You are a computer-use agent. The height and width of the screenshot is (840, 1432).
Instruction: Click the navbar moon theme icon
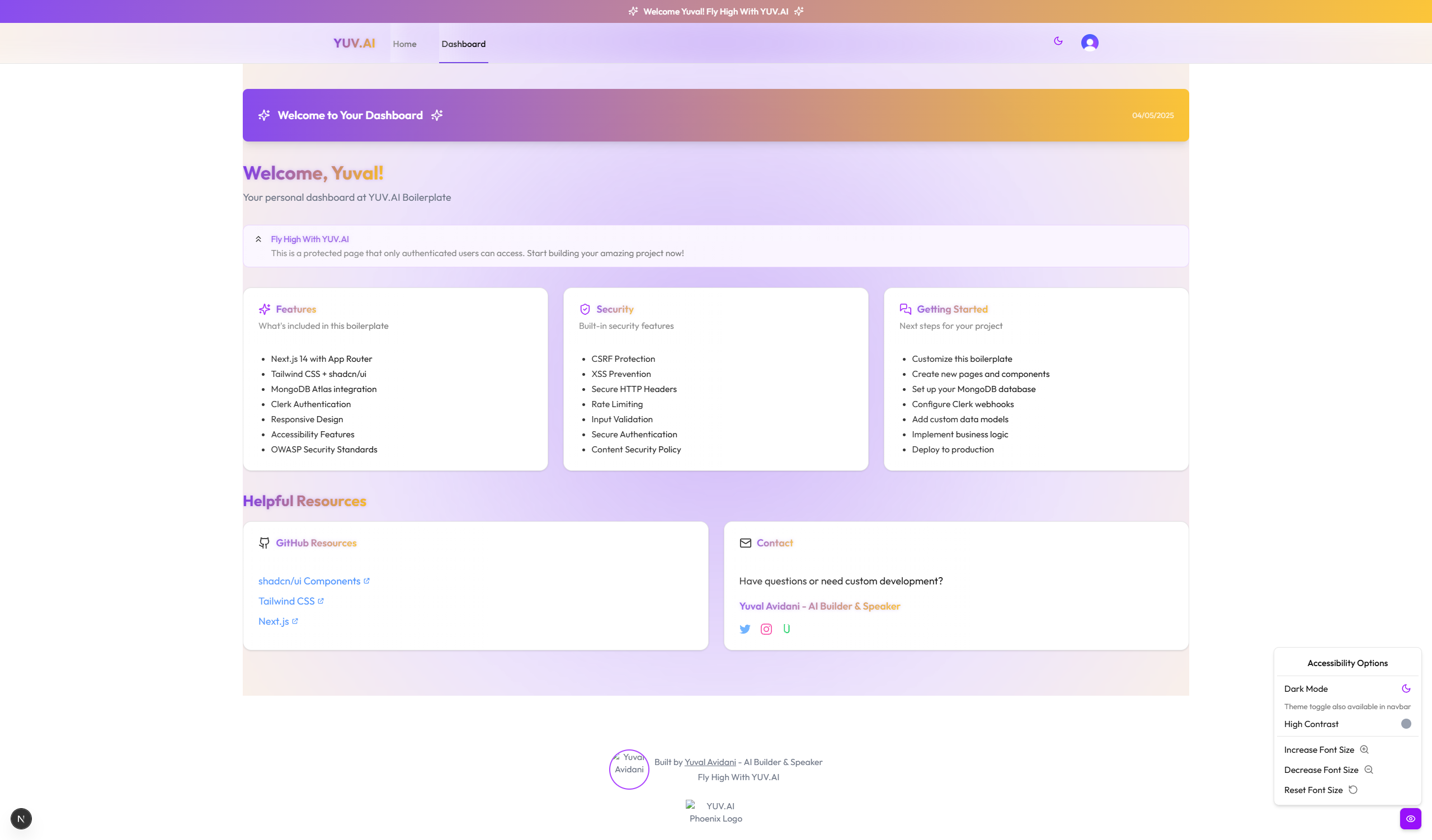coord(1058,41)
